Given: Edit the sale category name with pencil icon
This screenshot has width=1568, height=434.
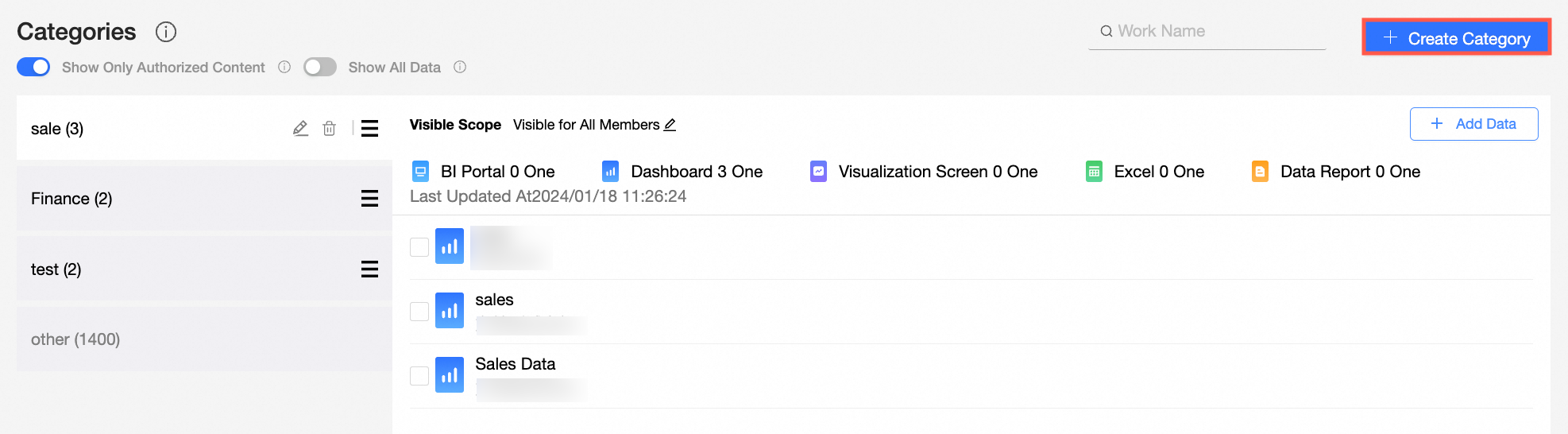Looking at the screenshot, I should pos(300,128).
